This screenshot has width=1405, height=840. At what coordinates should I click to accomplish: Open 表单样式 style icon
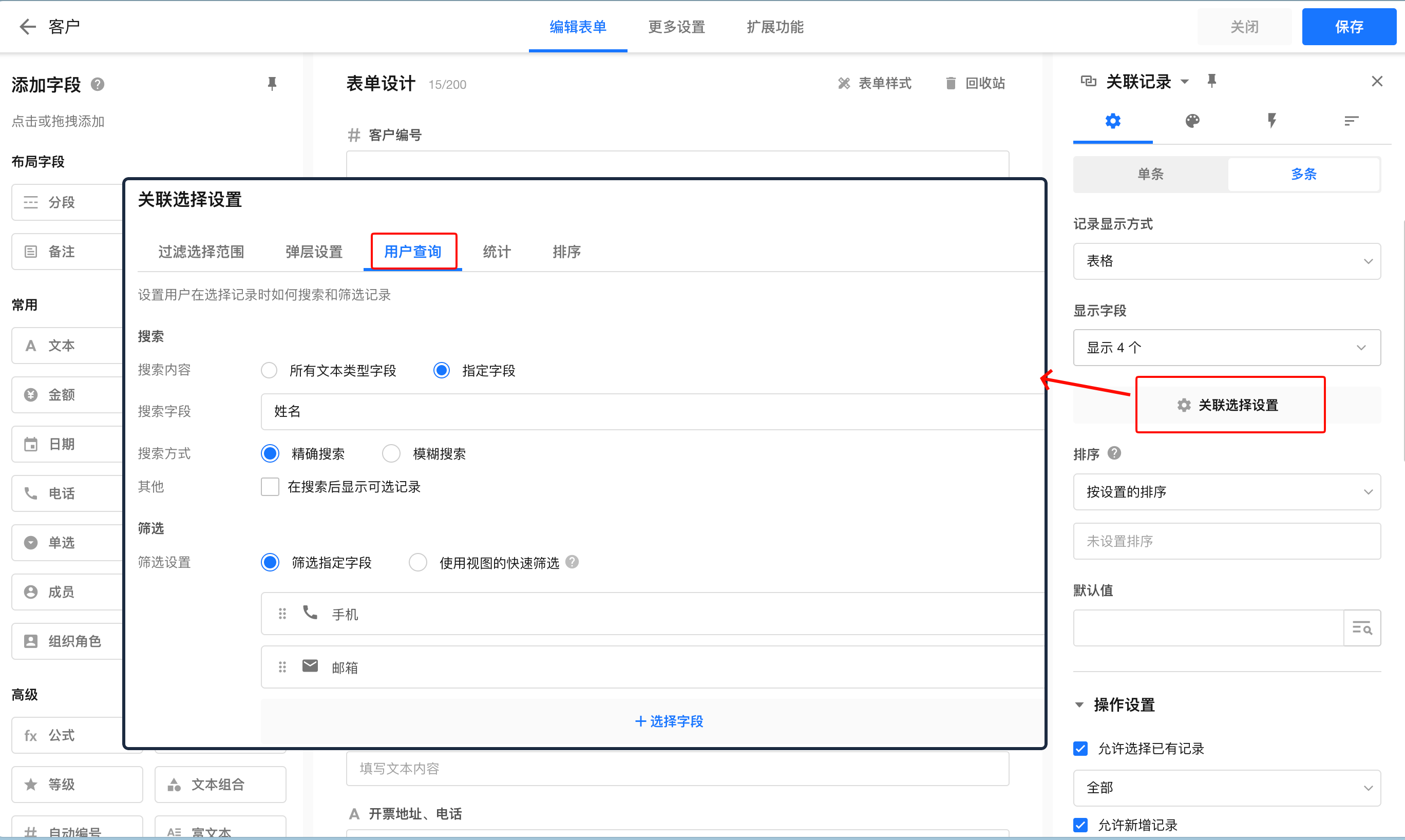click(x=843, y=84)
